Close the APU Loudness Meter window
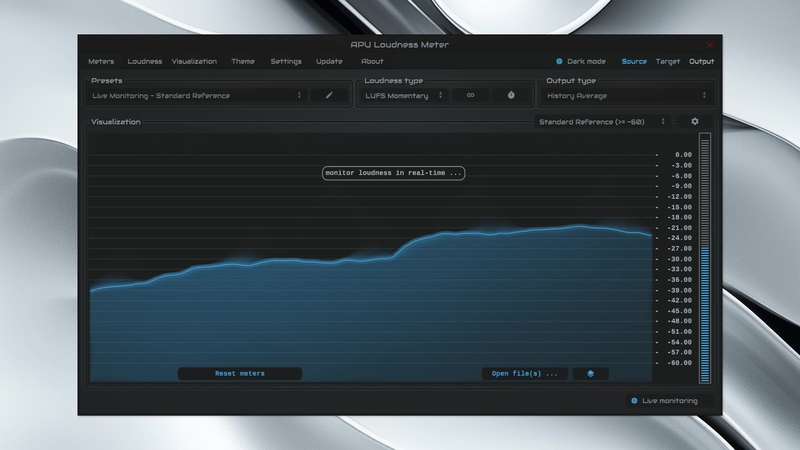Image resolution: width=800 pixels, height=450 pixels. (710, 45)
